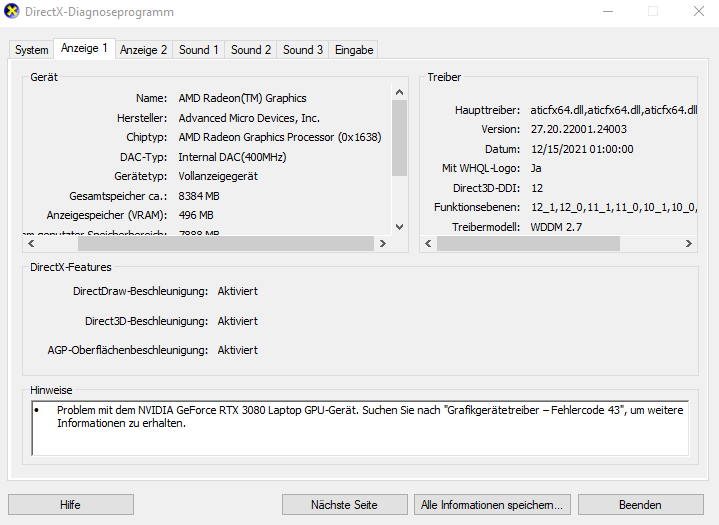719x525 pixels.
Task: Click AGP-Oberflächenbeschleunigung Aktiviert status
Action: [x=238, y=350]
